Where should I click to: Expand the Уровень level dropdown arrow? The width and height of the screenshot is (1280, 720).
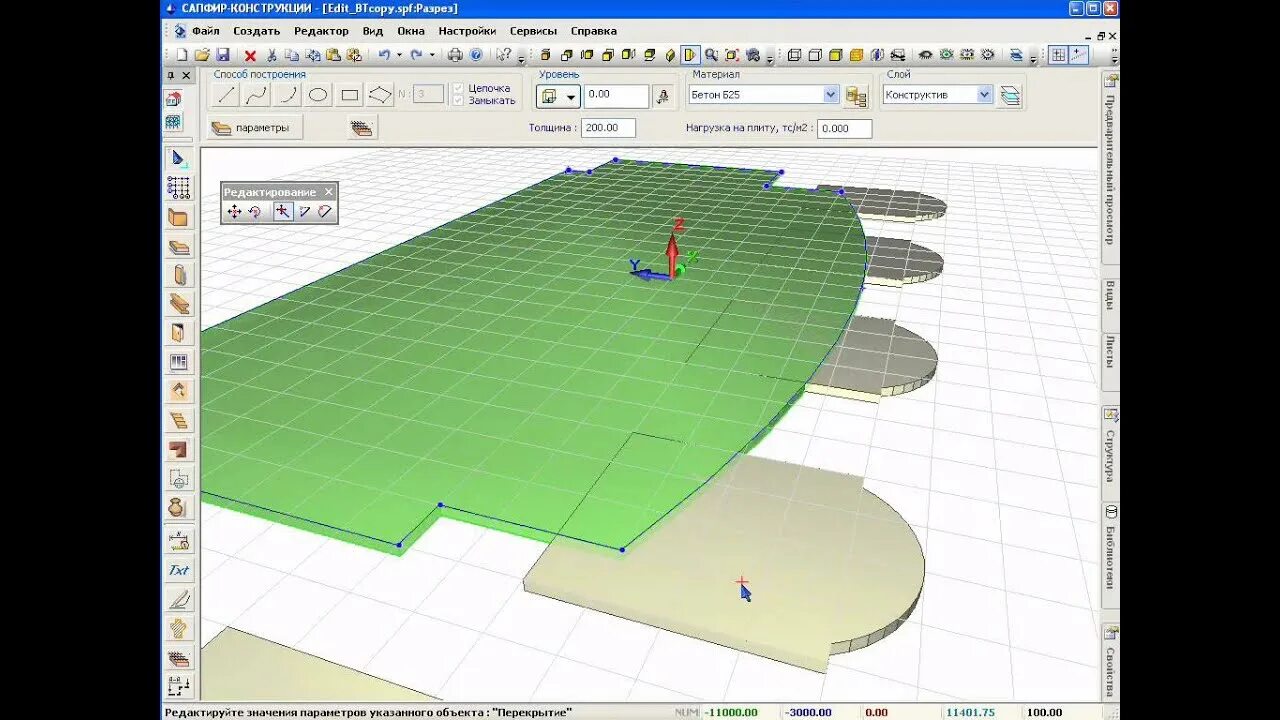click(572, 97)
